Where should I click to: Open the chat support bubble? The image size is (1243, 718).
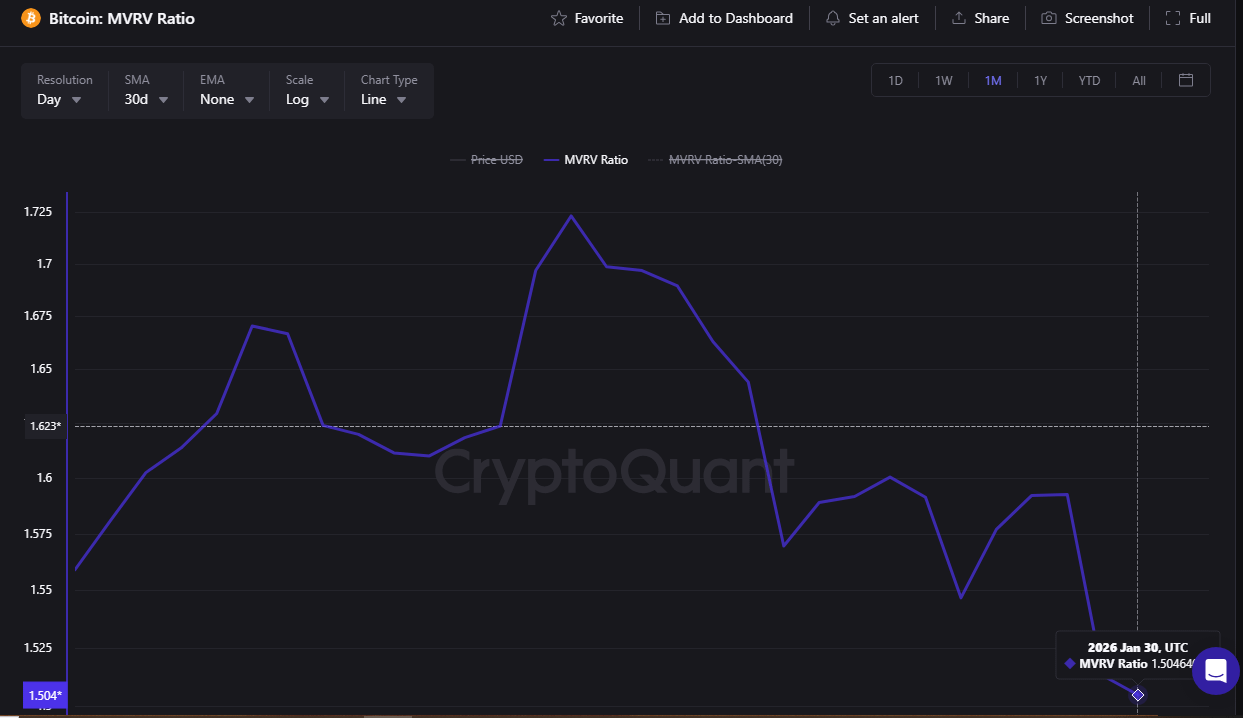point(1215,670)
